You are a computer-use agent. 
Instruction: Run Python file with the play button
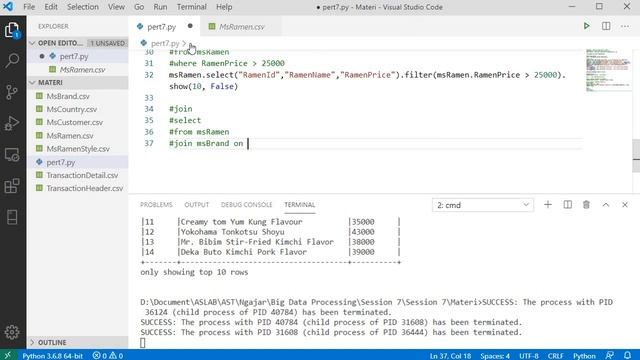tap(587, 26)
